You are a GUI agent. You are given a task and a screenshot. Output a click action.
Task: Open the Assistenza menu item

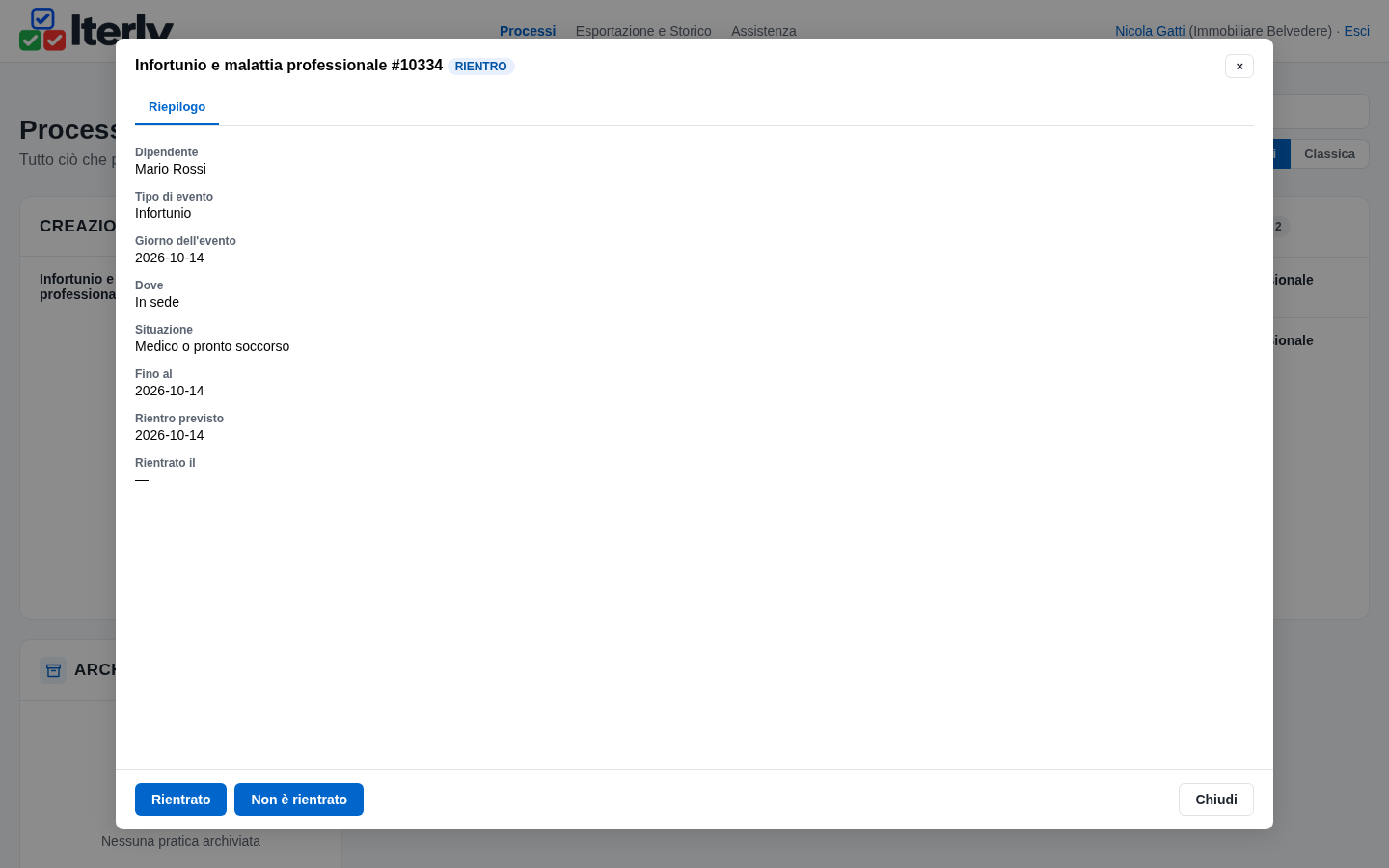[764, 31]
